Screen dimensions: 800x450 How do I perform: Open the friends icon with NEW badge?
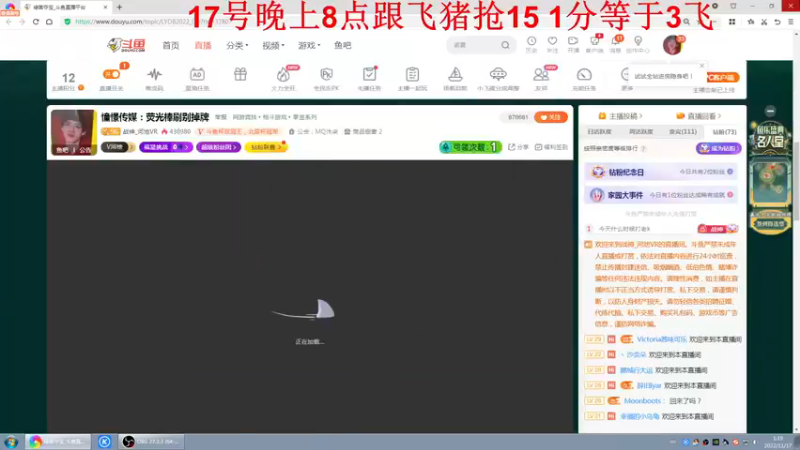[541, 74]
